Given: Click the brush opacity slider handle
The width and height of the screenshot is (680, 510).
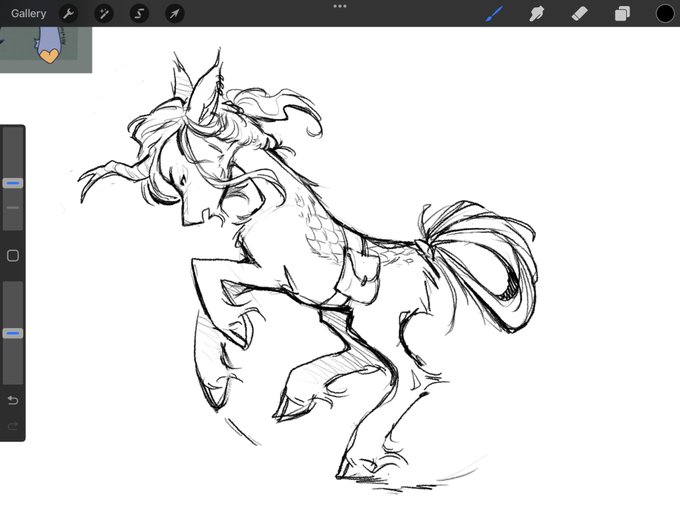Looking at the screenshot, I should [13, 333].
